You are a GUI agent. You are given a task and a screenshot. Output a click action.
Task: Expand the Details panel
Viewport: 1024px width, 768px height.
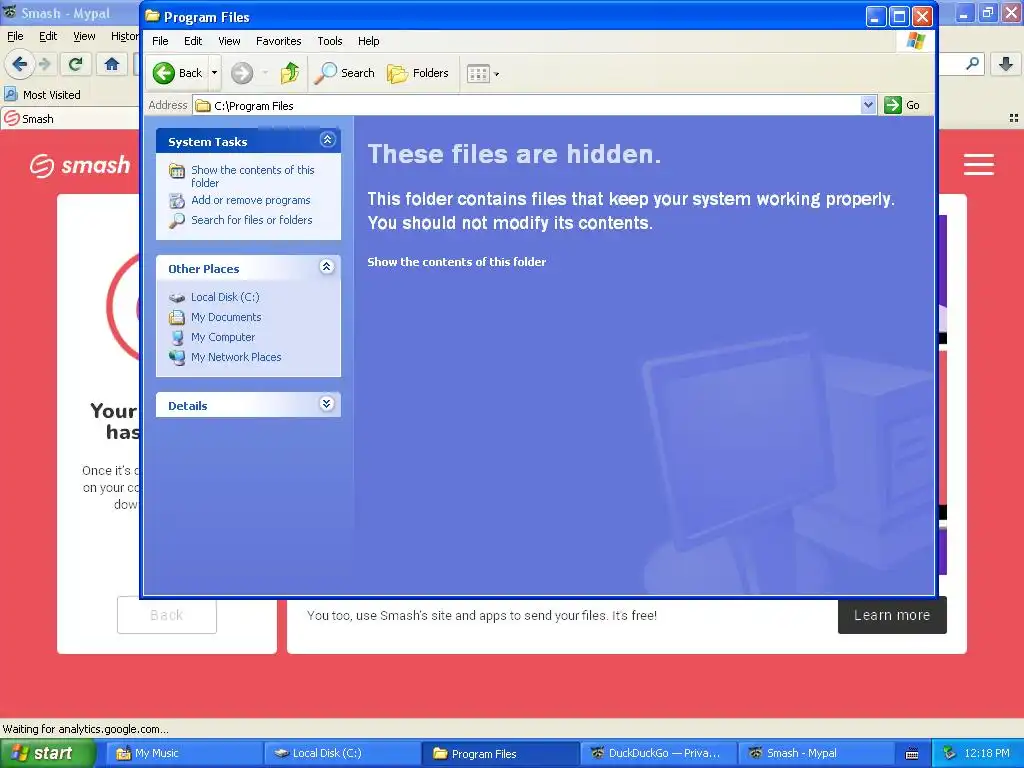click(x=327, y=404)
